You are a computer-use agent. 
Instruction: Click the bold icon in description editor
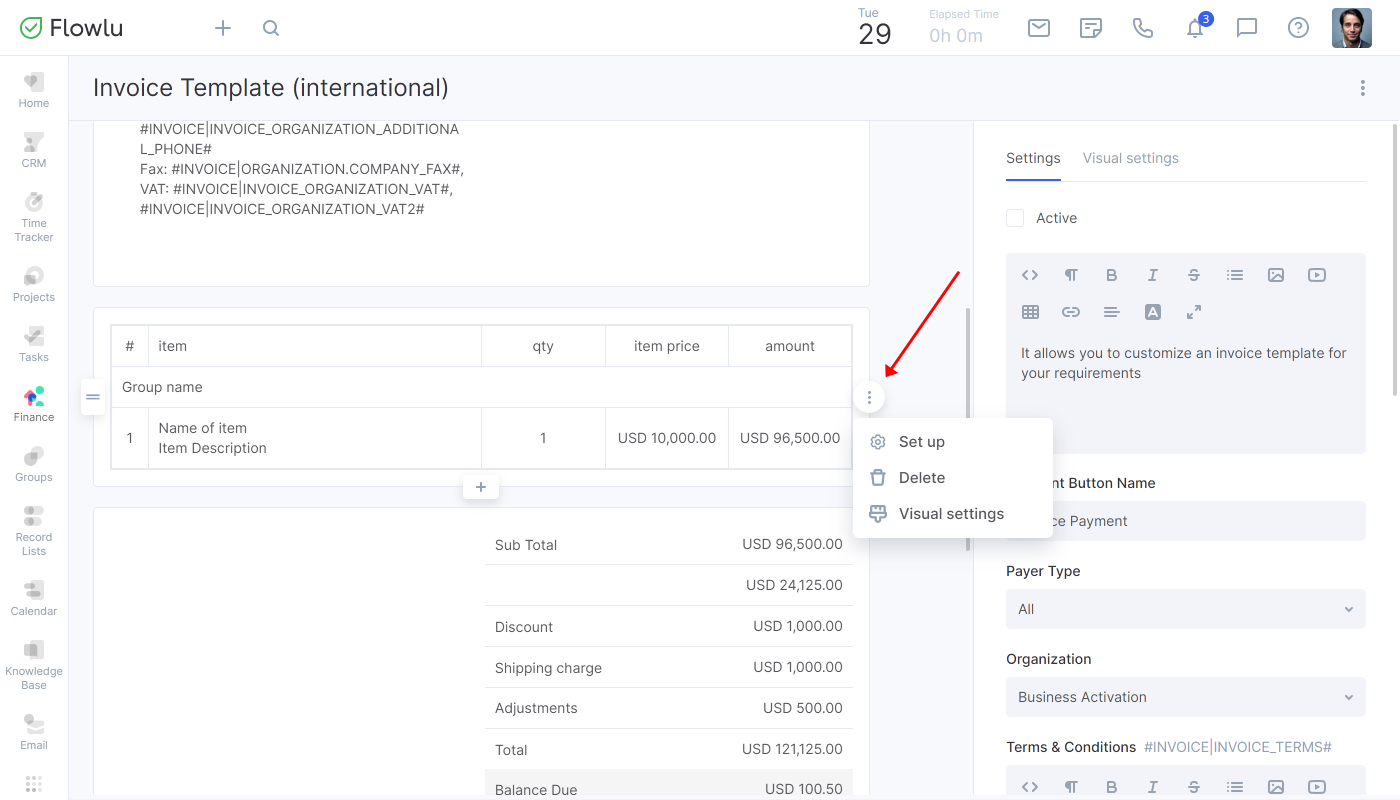point(1111,275)
